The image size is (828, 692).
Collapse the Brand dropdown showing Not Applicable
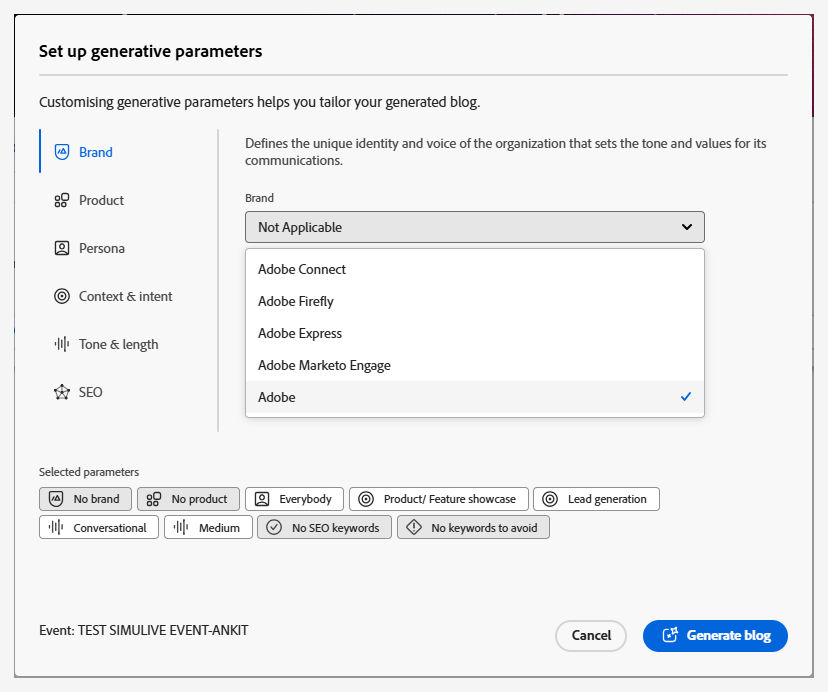point(475,227)
